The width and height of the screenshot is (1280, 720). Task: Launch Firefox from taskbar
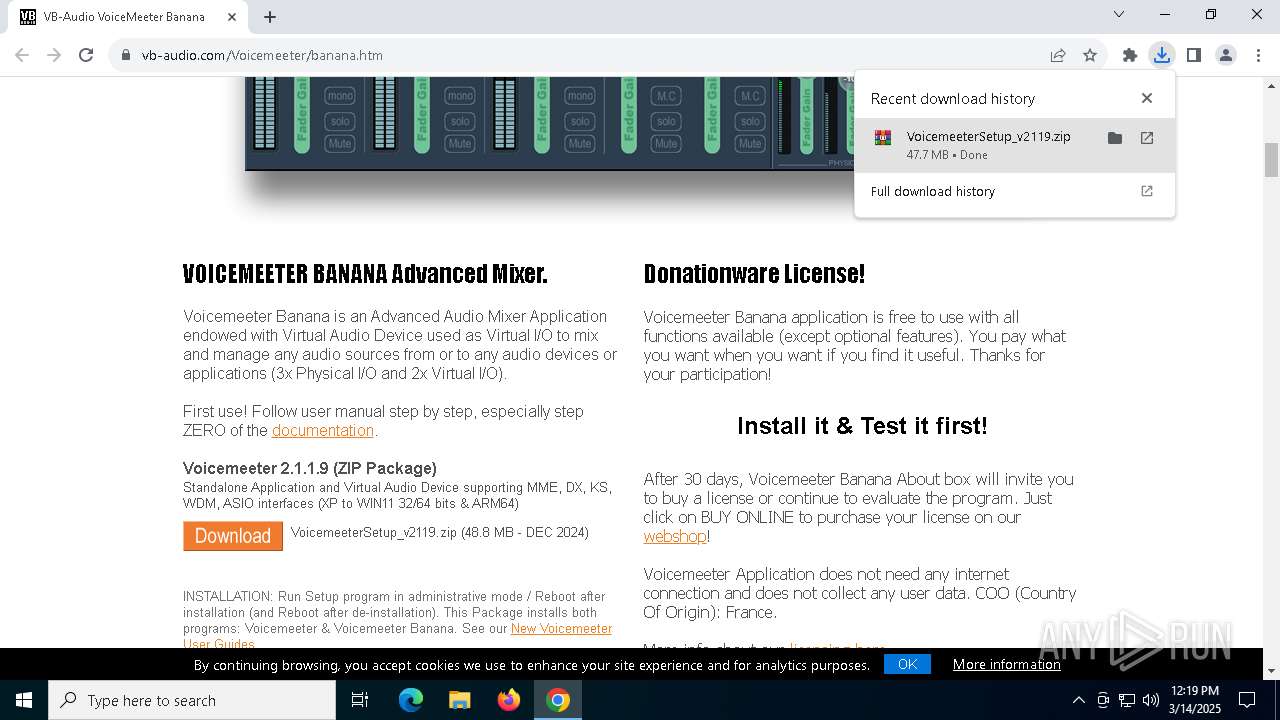pos(509,700)
